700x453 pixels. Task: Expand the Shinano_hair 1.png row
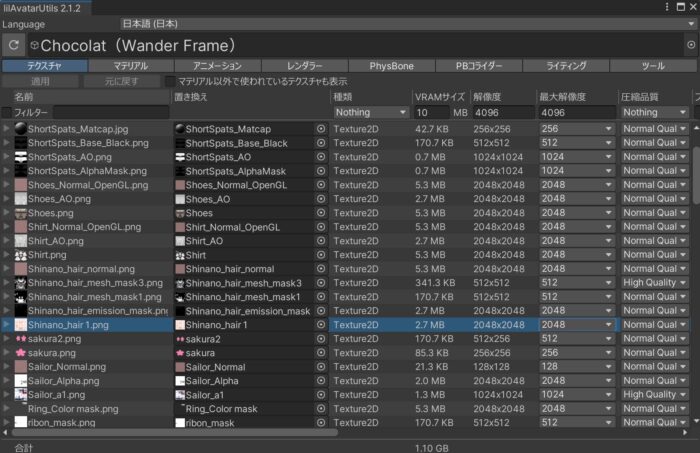pos(7,325)
